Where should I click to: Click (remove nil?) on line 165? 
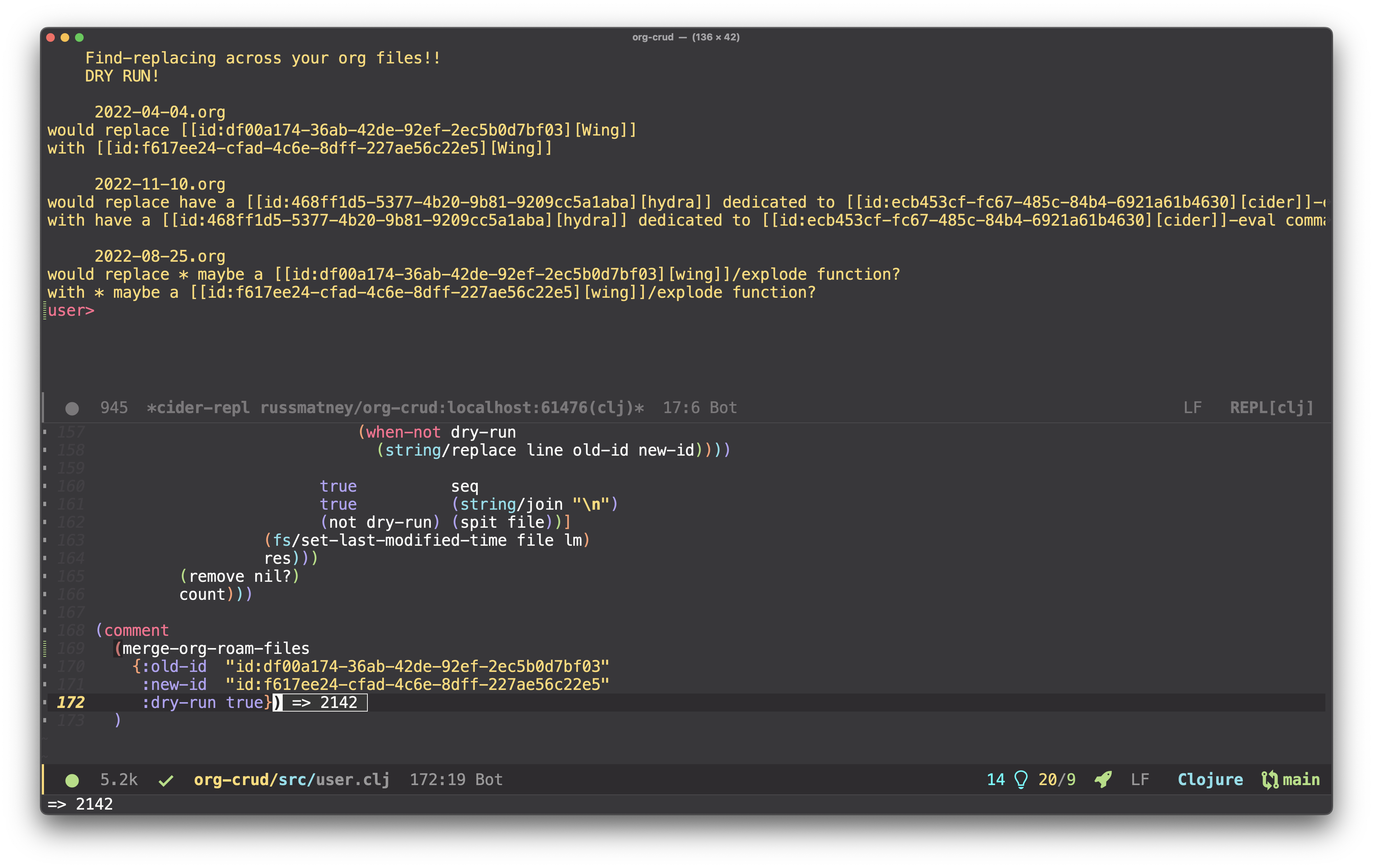[239, 576]
